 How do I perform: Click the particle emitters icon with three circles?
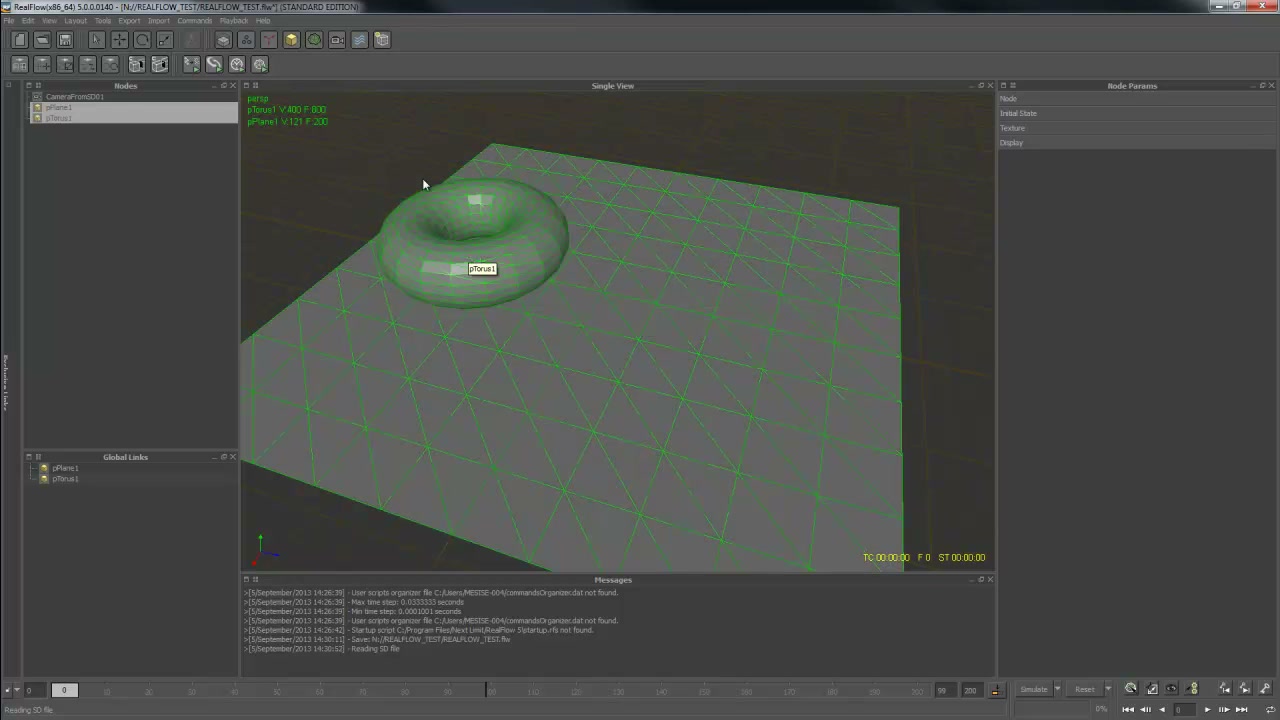[246, 40]
